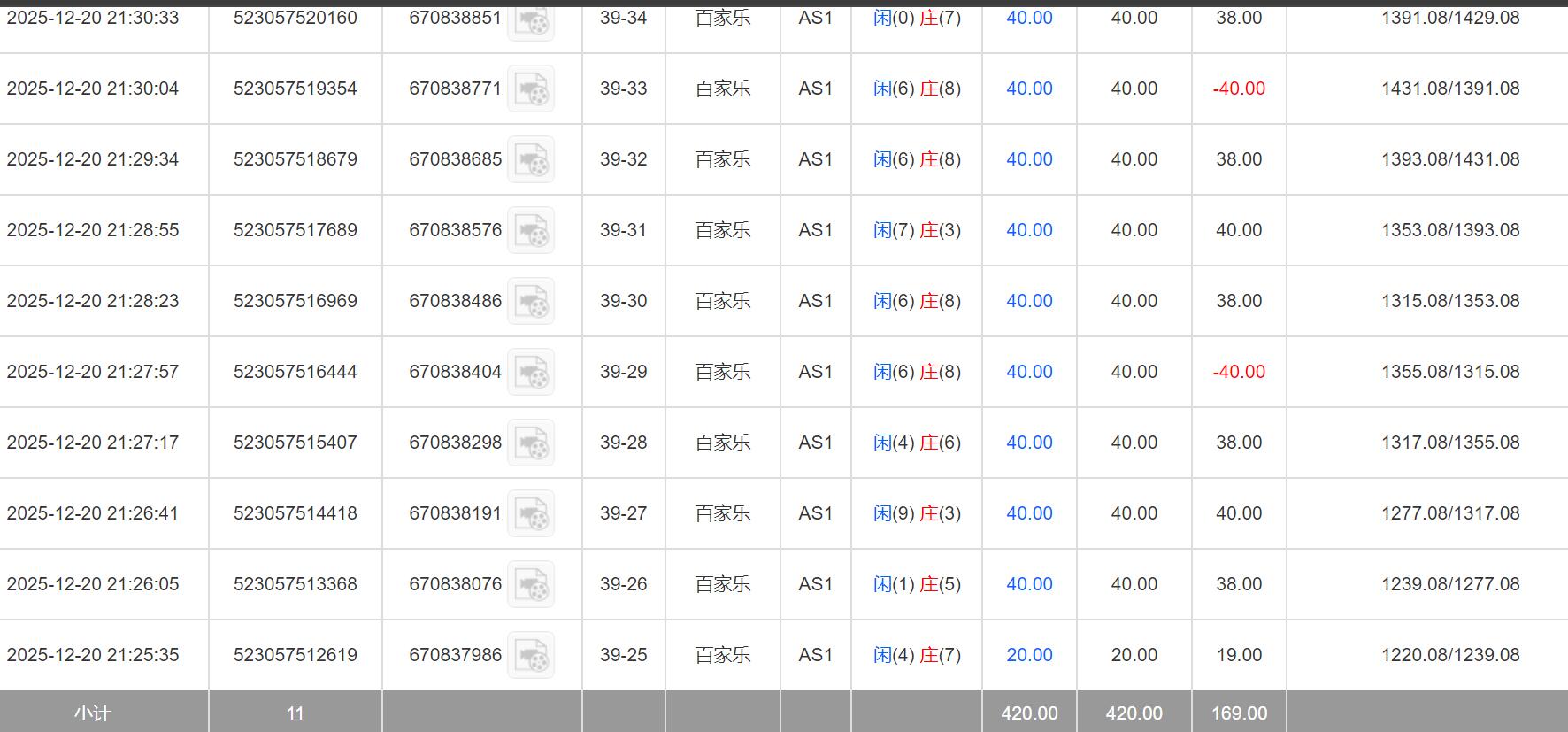Open replay for round 670838298
The height and width of the screenshot is (732, 1568).
(531, 443)
